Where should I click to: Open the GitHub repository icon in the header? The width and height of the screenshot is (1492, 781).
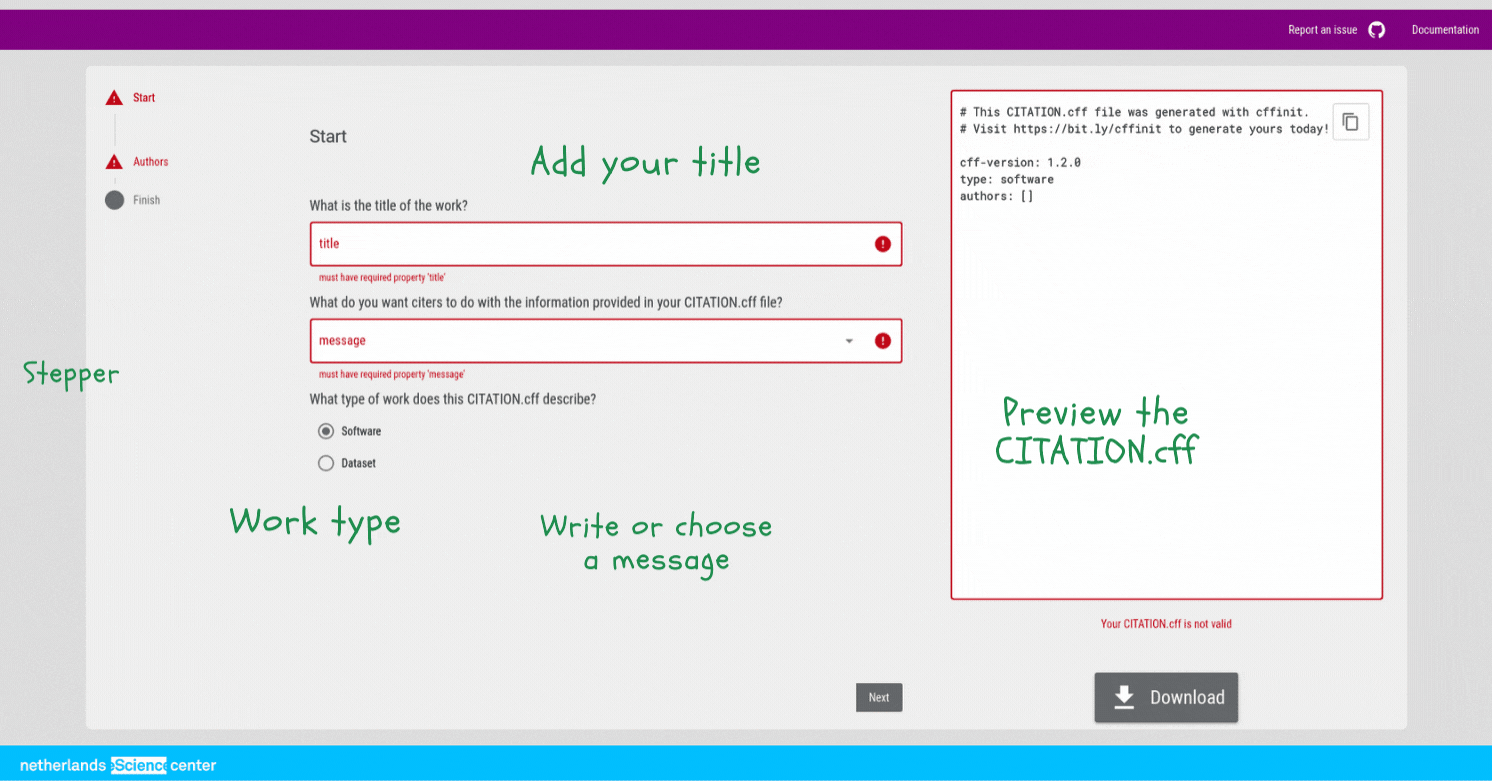(1376, 29)
